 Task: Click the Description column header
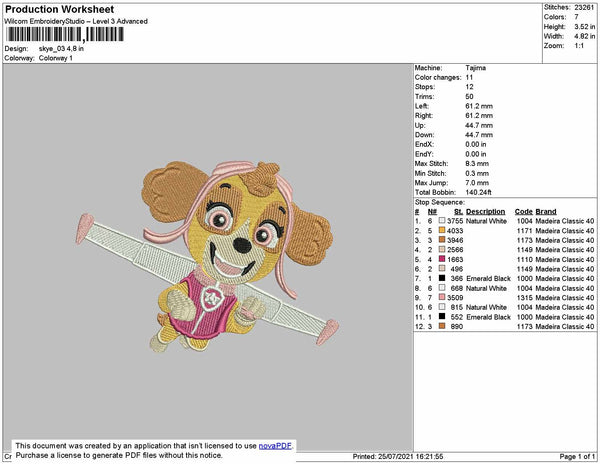(486, 212)
